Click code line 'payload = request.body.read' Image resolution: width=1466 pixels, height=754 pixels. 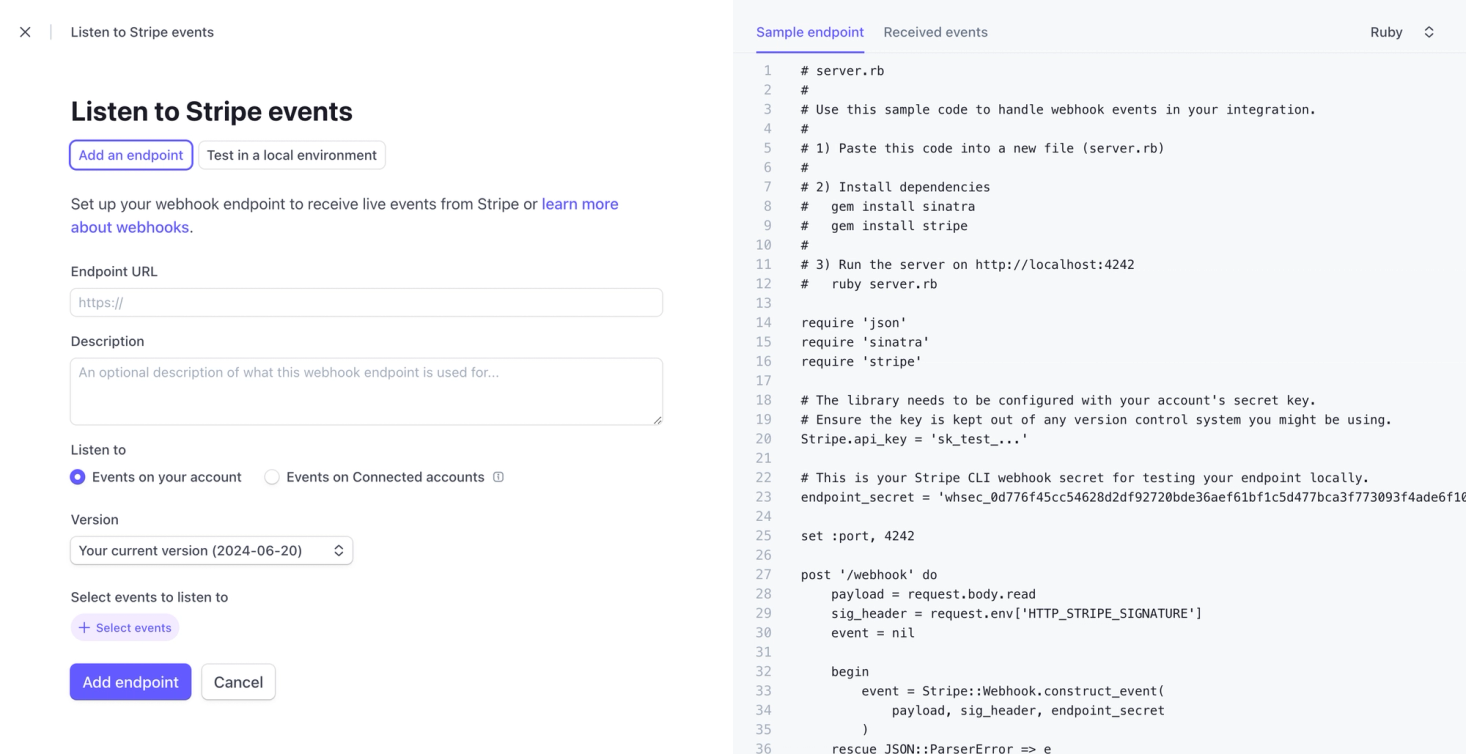click(x=933, y=594)
